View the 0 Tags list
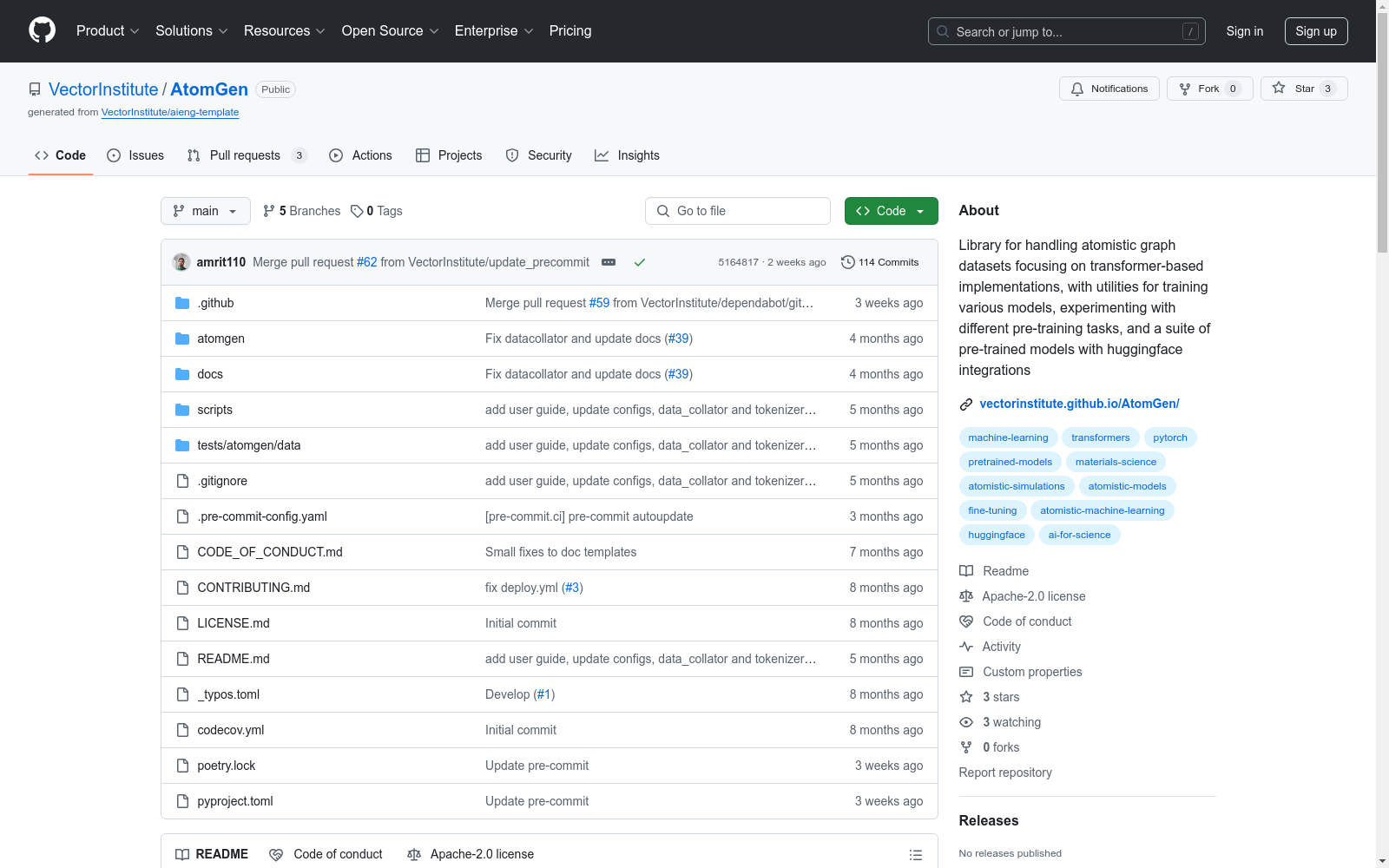The image size is (1389, 868). click(377, 211)
